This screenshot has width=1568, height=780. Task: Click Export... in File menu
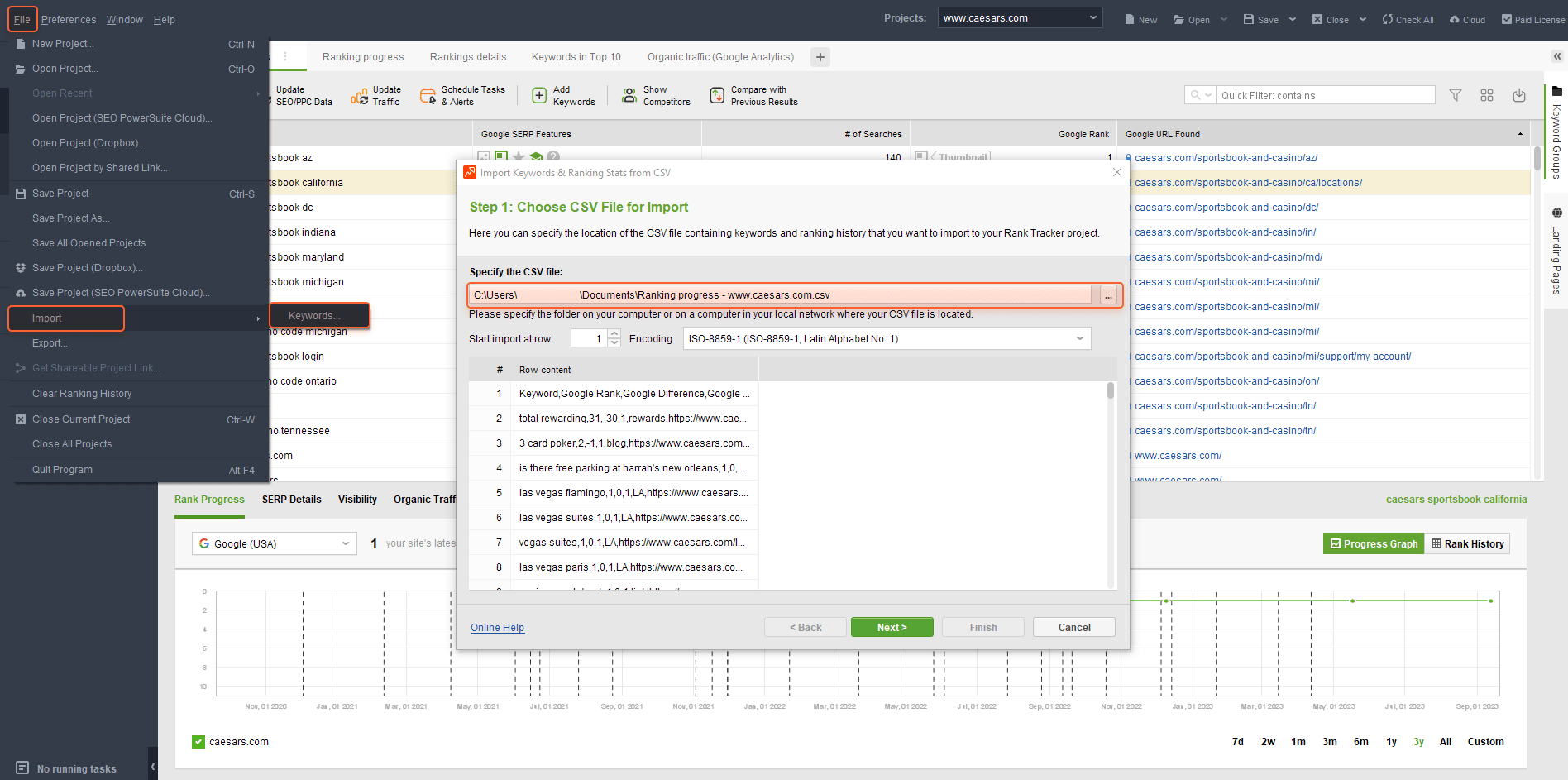point(50,343)
